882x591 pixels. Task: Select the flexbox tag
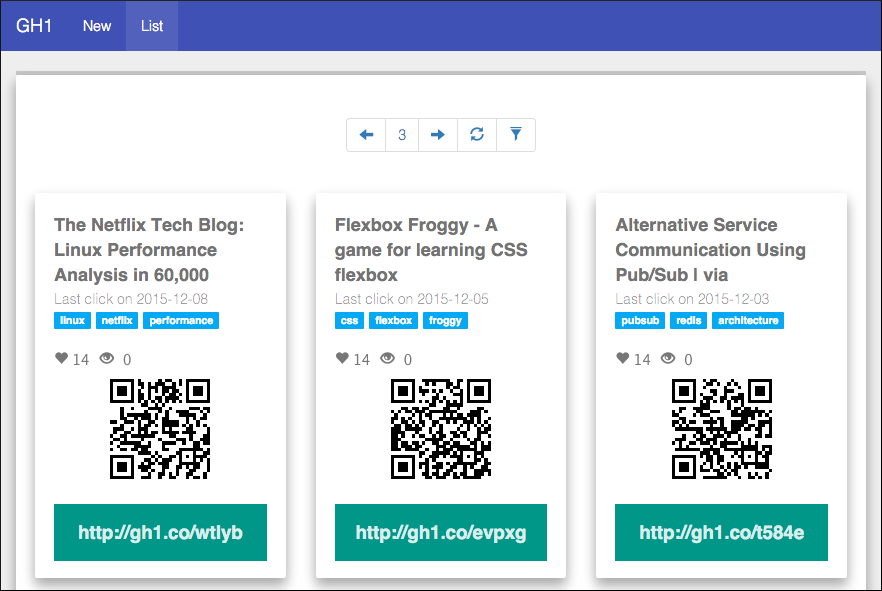point(393,321)
